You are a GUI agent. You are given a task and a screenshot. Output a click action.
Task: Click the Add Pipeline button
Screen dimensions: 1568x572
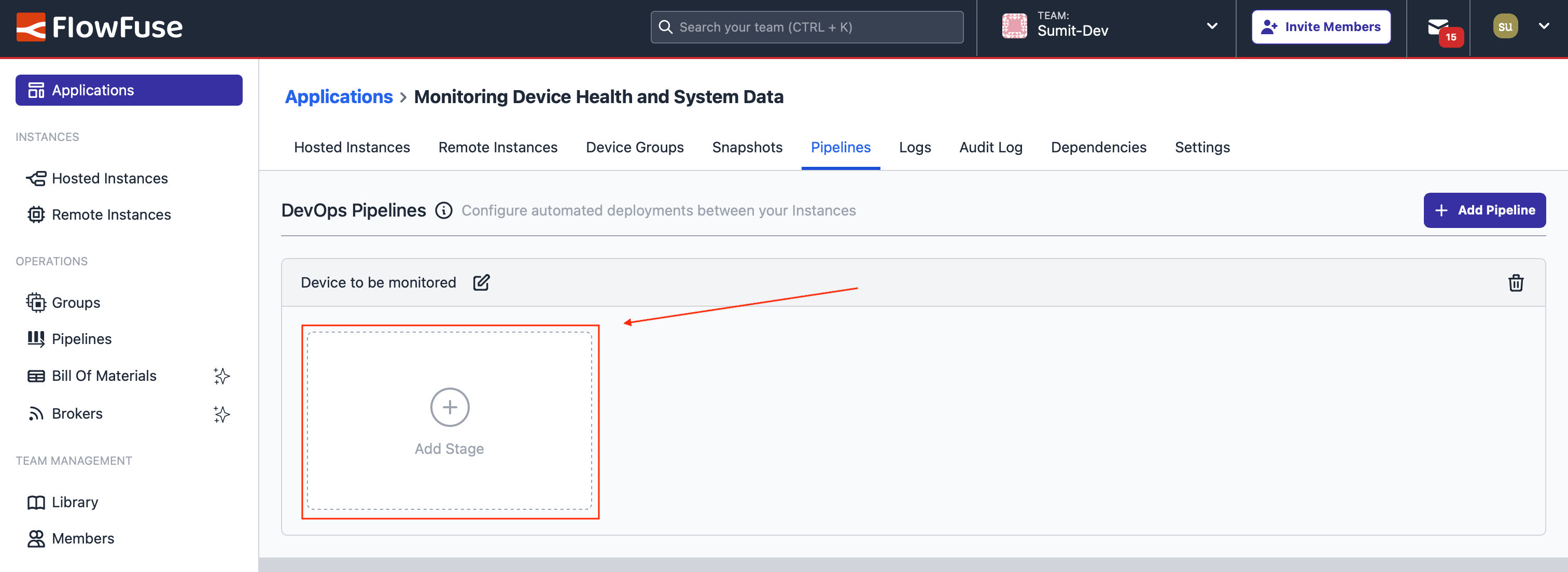coord(1484,210)
